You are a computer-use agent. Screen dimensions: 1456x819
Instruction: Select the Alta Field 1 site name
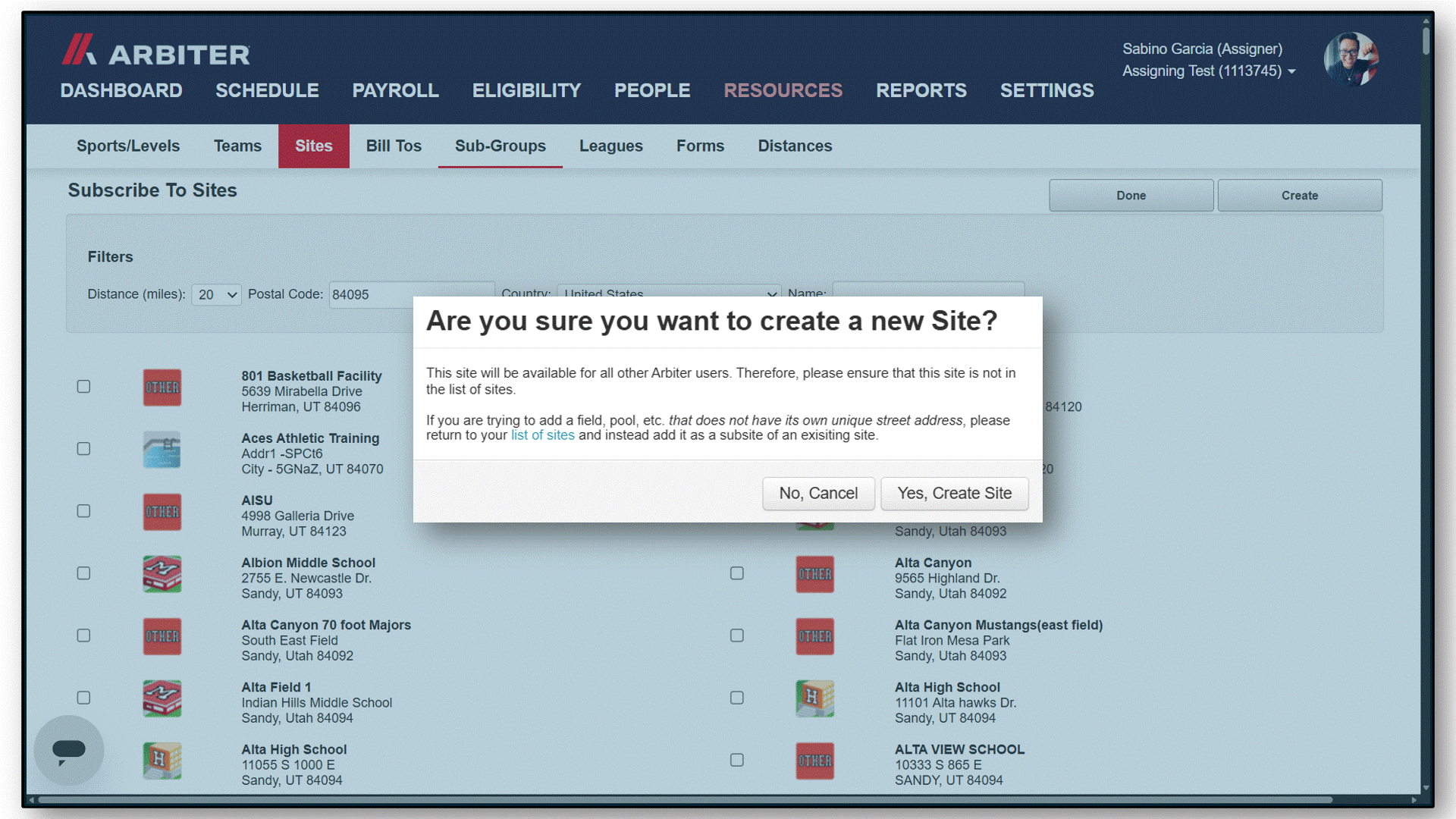(276, 687)
